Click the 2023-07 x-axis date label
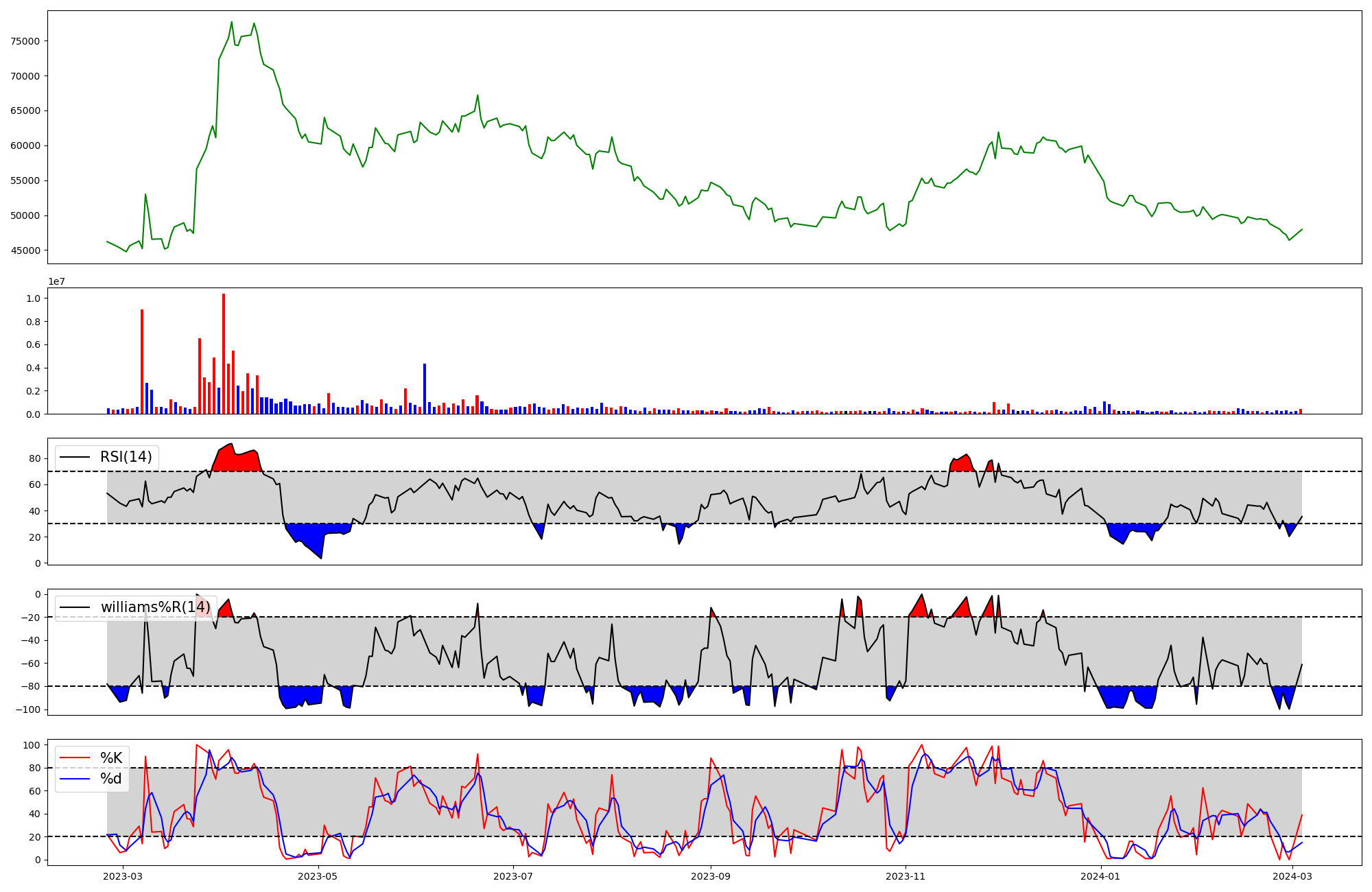The height and width of the screenshot is (892, 1372). [x=513, y=876]
